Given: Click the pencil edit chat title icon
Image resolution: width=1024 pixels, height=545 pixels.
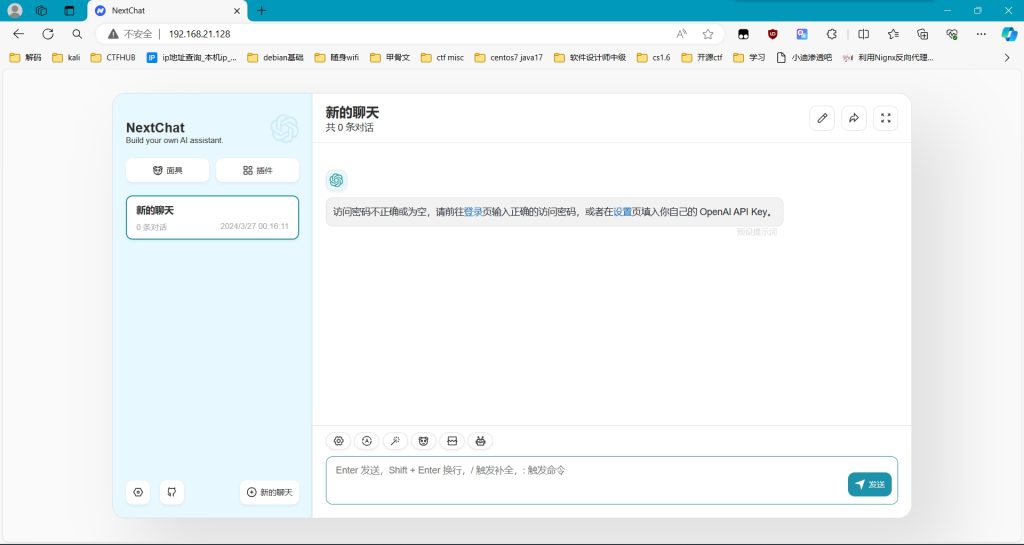Looking at the screenshot, I should (x=822, y=118).
